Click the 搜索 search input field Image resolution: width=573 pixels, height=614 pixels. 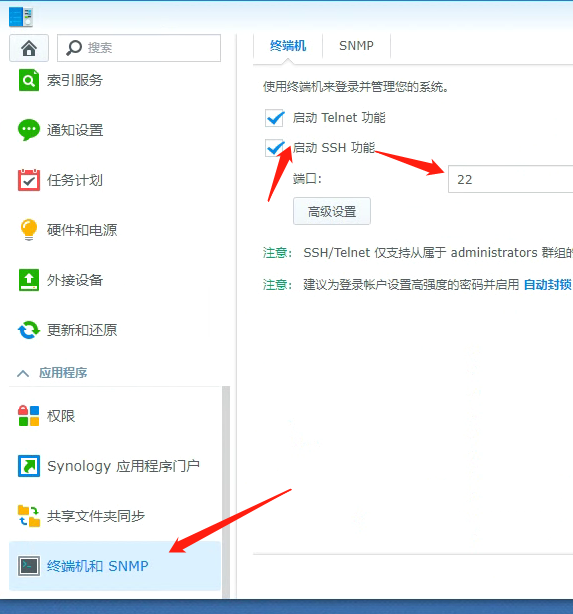(x=139, y=48)
